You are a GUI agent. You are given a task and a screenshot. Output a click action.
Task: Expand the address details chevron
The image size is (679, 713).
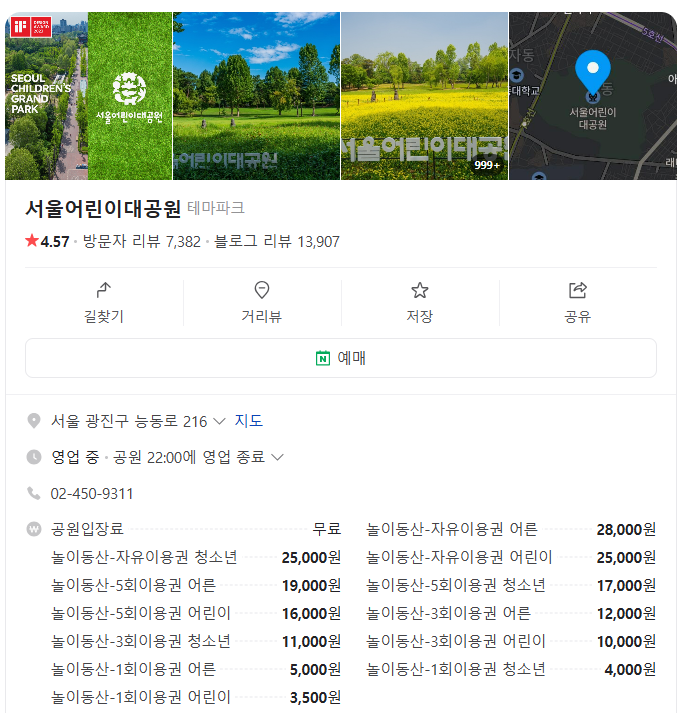tap(219, 421)
